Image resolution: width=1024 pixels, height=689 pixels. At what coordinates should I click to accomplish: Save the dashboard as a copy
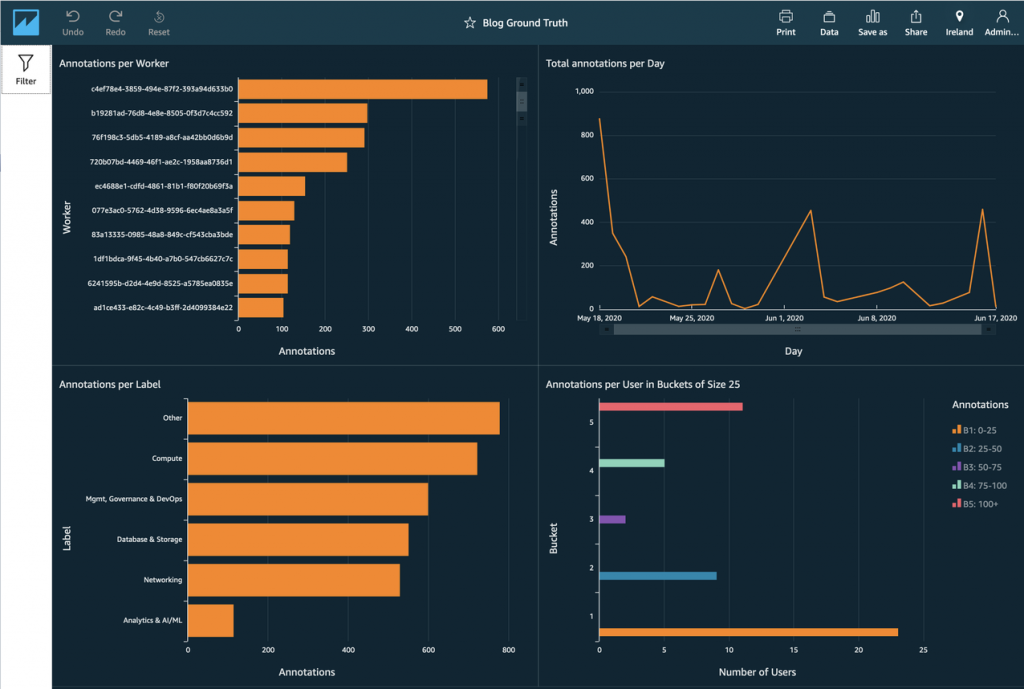pos(872,22)
